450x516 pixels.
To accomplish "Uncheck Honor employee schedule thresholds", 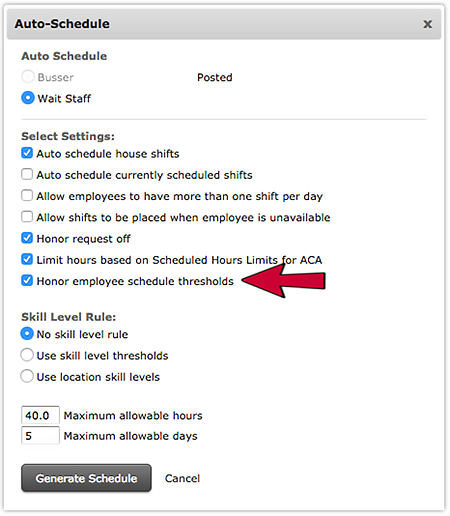I will tap(27, 281).
